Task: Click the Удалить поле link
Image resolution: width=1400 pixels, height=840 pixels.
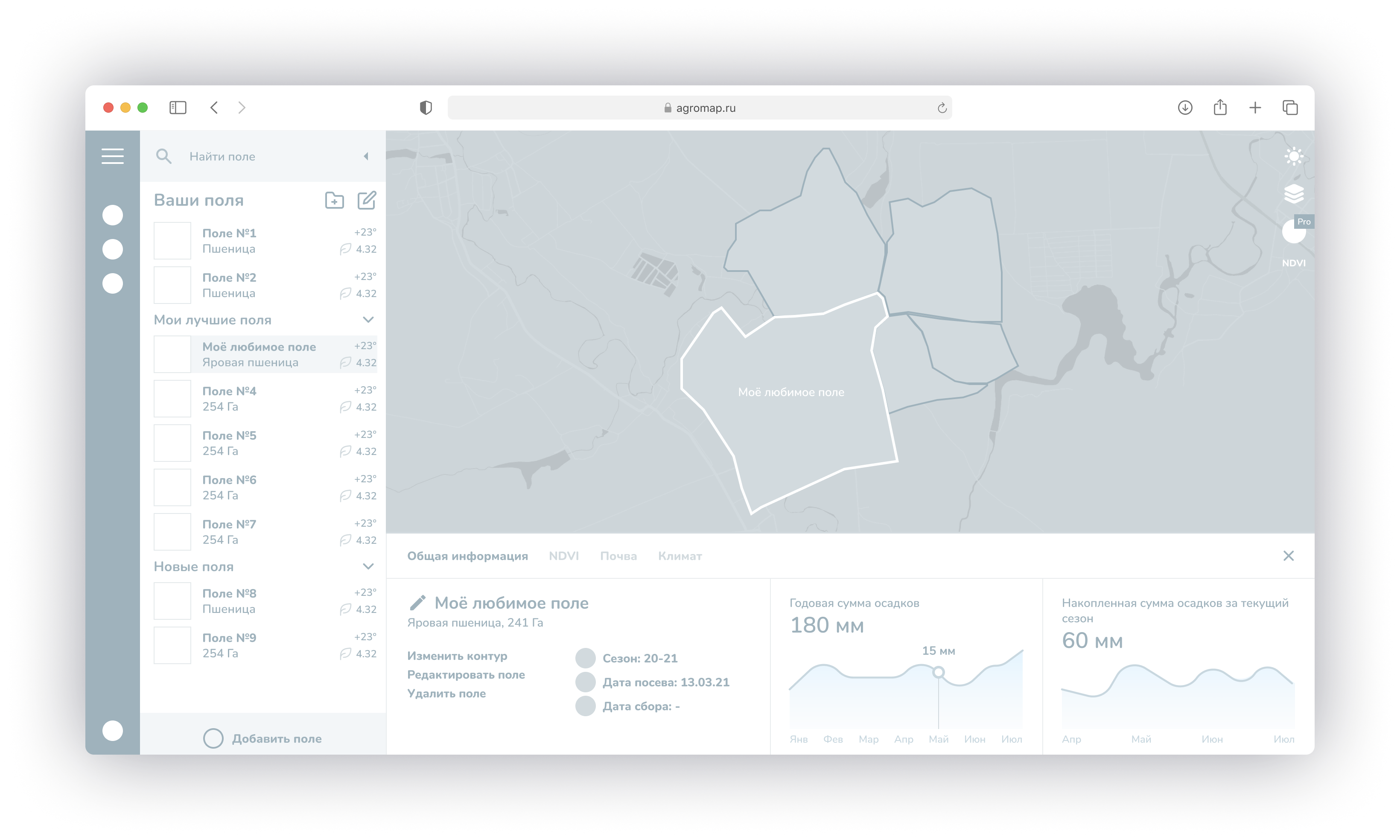Action: [446, 694]
